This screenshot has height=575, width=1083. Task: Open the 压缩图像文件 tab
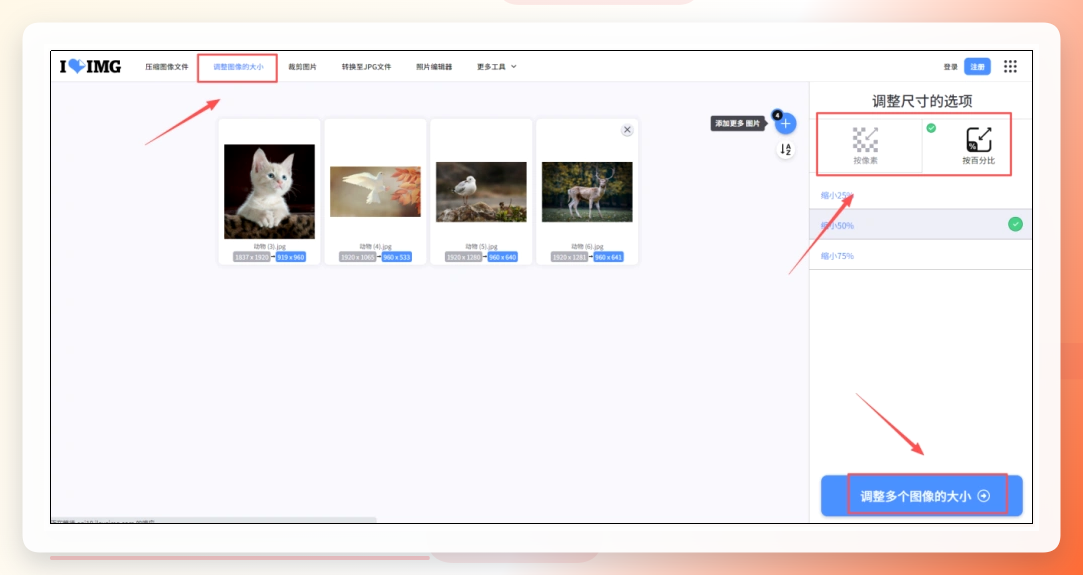tap(166, 67)
